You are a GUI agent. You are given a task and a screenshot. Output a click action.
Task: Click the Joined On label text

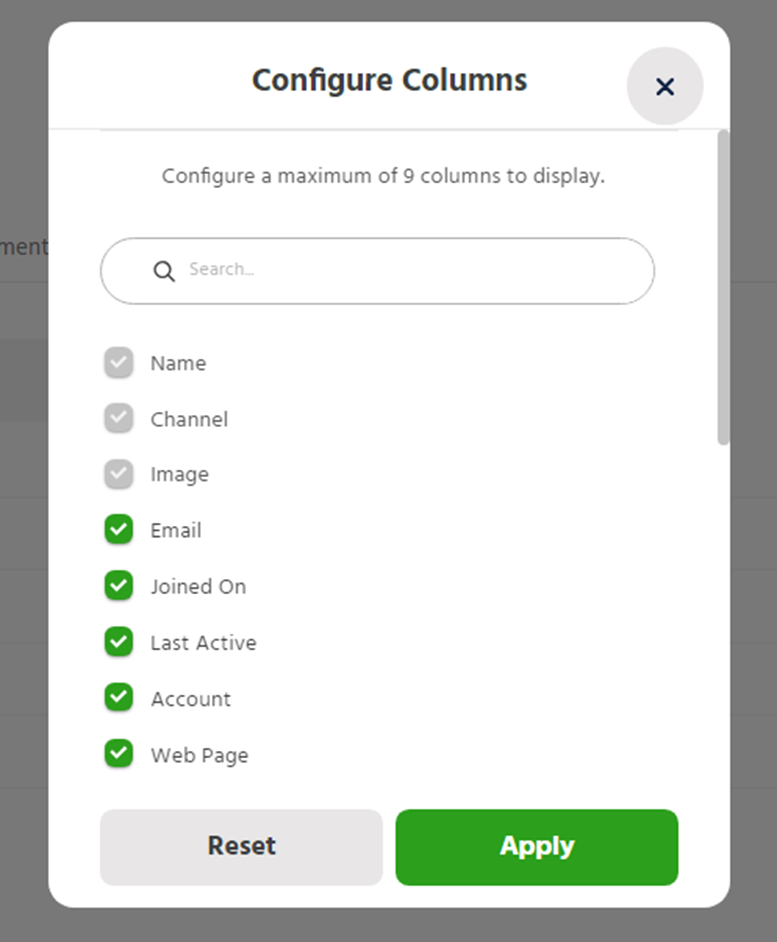coord(198,586)
